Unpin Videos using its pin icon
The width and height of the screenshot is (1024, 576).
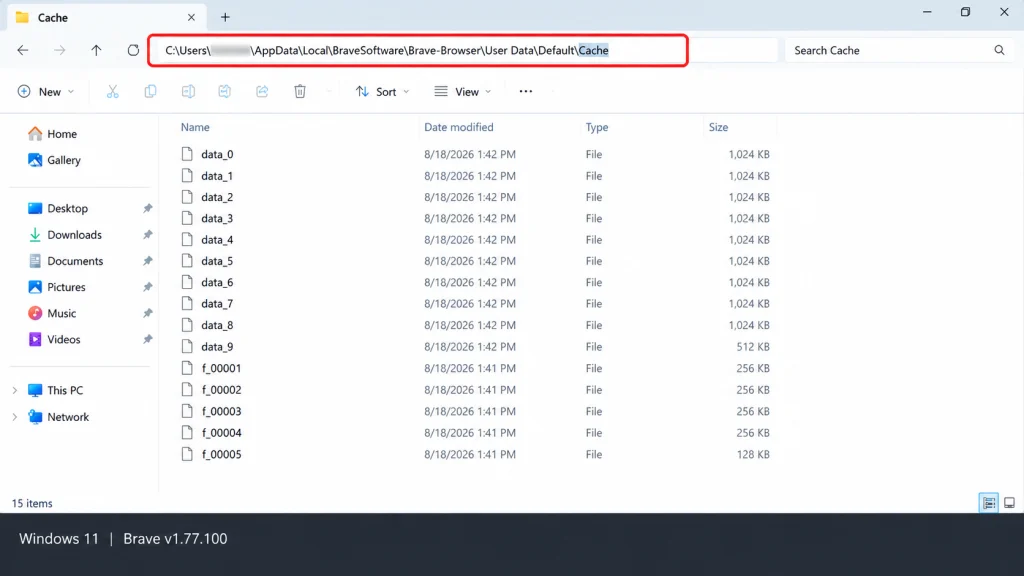tap(148, 339)
